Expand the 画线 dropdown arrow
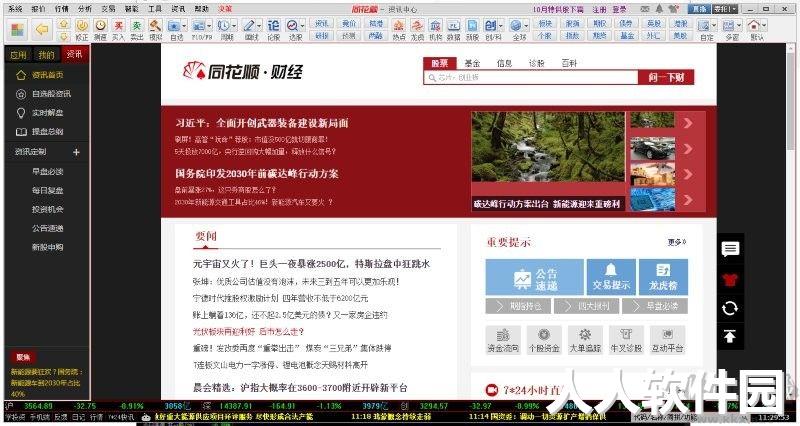Viewport: 800px width, 426px height. coord(259,25)
